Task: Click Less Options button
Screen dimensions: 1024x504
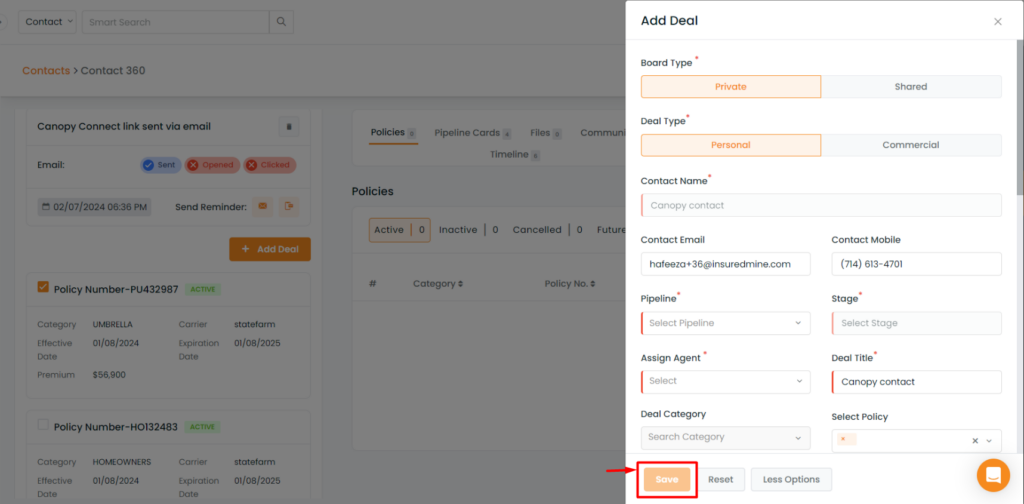Action: coord(792,479)
